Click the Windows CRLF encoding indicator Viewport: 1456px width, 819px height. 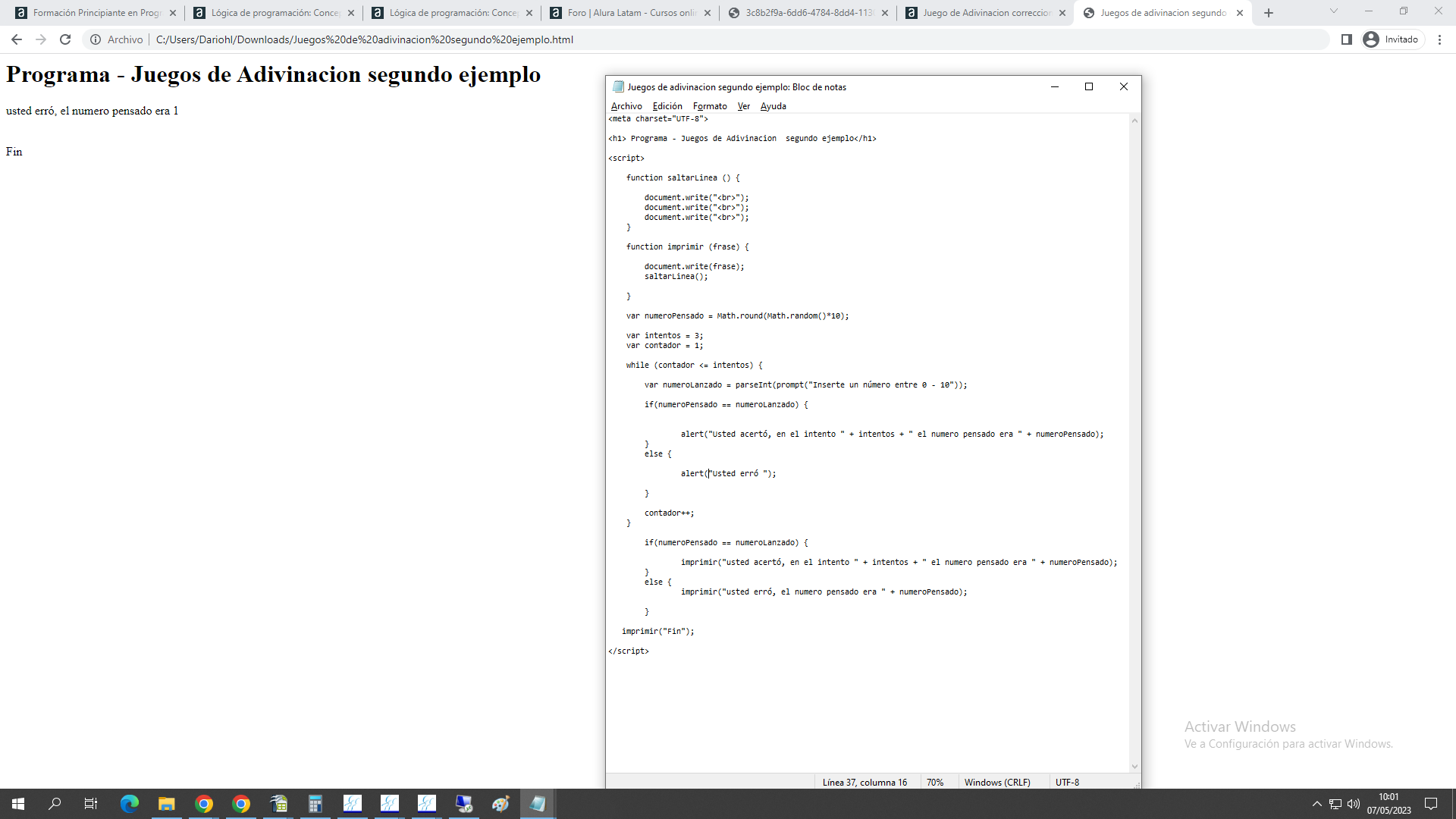(997, 781)
